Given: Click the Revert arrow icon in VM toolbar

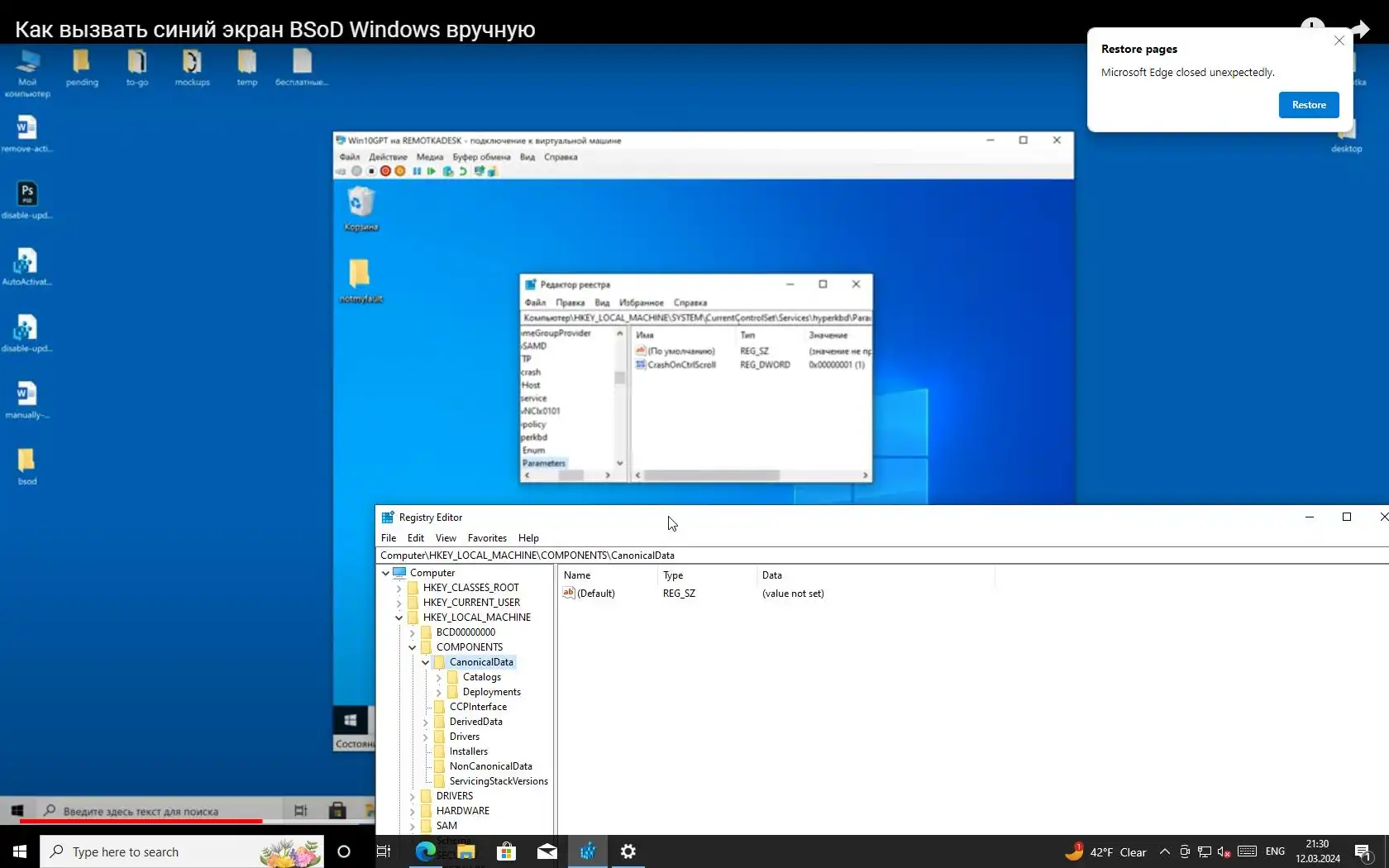Looking at the screenshot, I should pyautogui.click(x=463, y=171).
